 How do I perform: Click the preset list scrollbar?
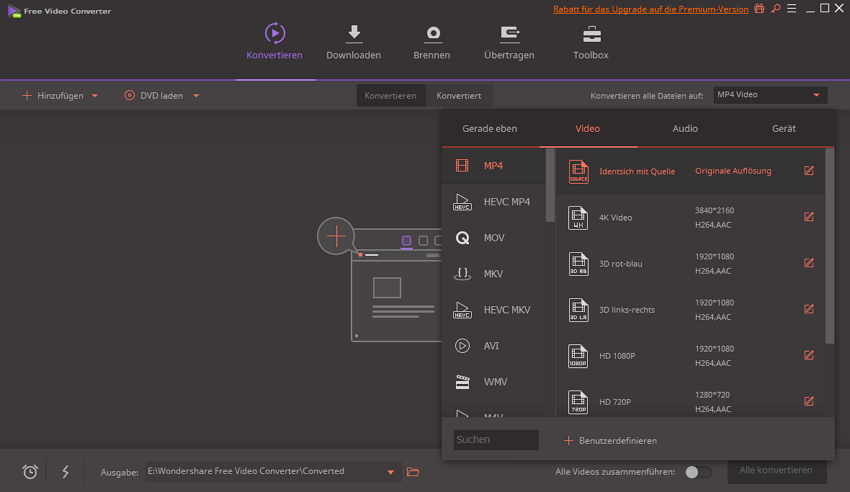coord(829,246)
